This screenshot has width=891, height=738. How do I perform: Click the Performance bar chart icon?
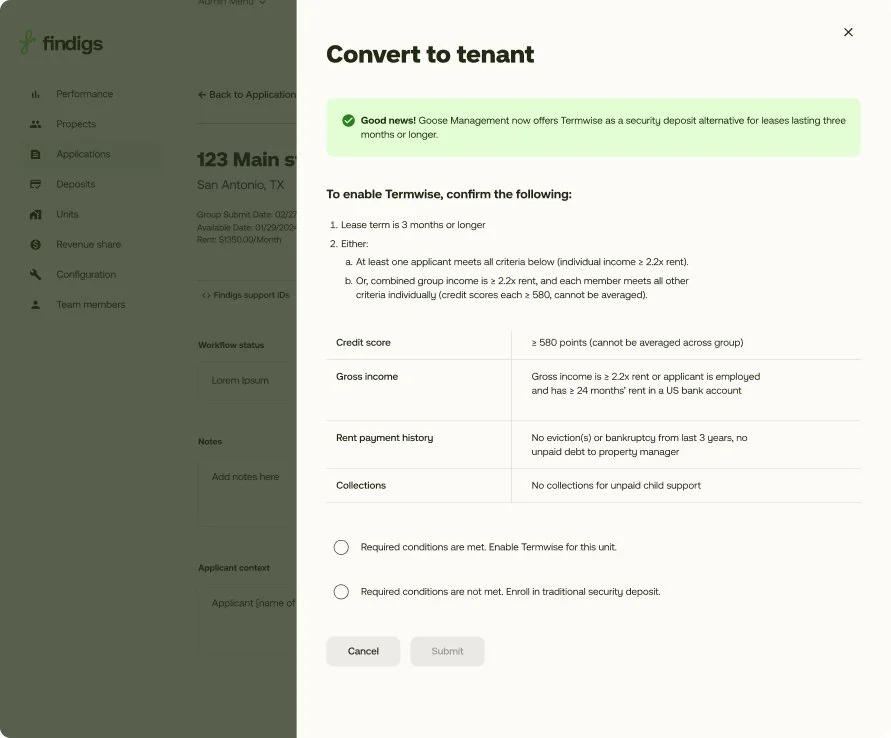(36, 94)
